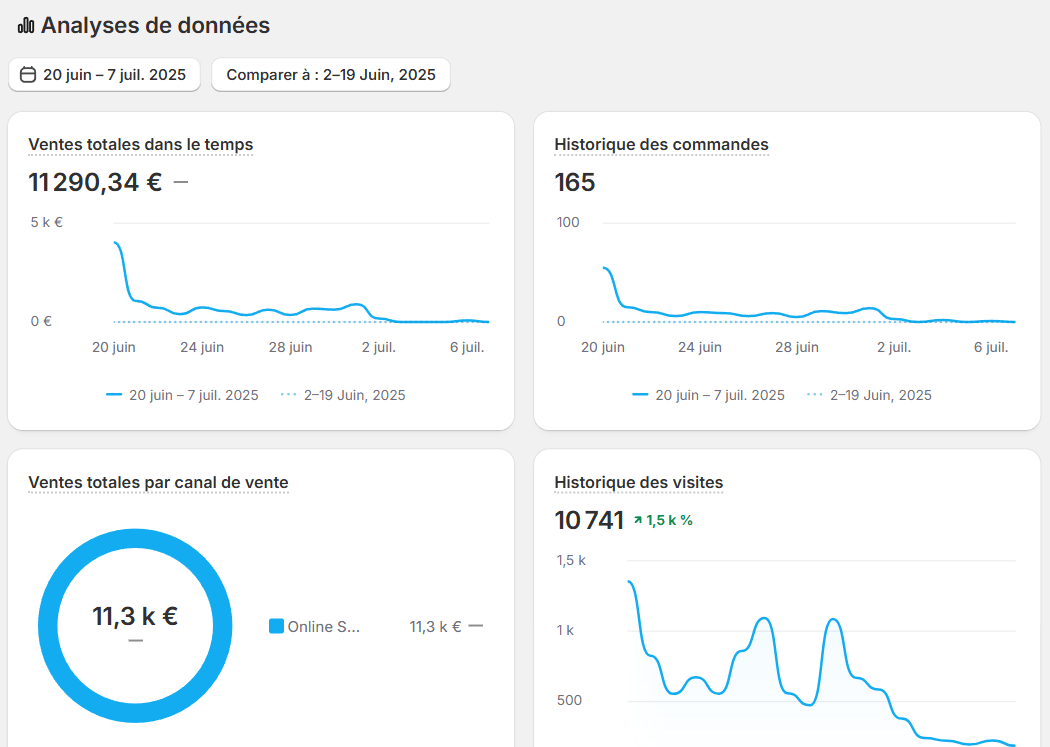Toggle the 20 juin – 7 juil. series in orders chart

[708, 395]
